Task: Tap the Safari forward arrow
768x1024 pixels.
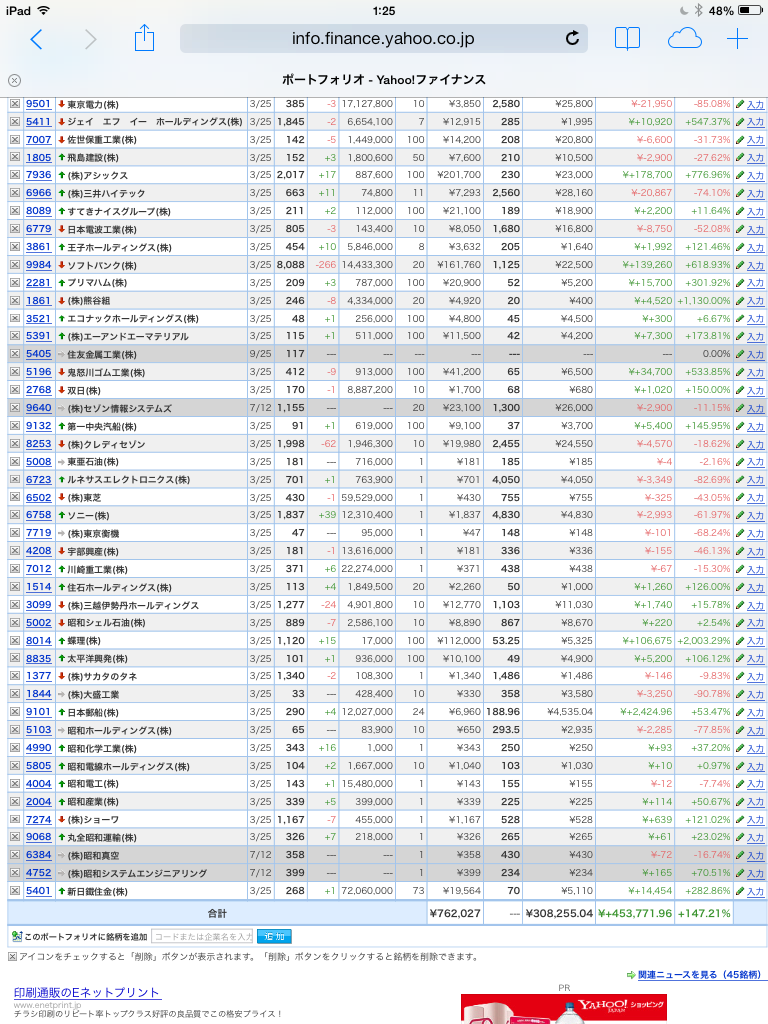Action: click(90, 39)
